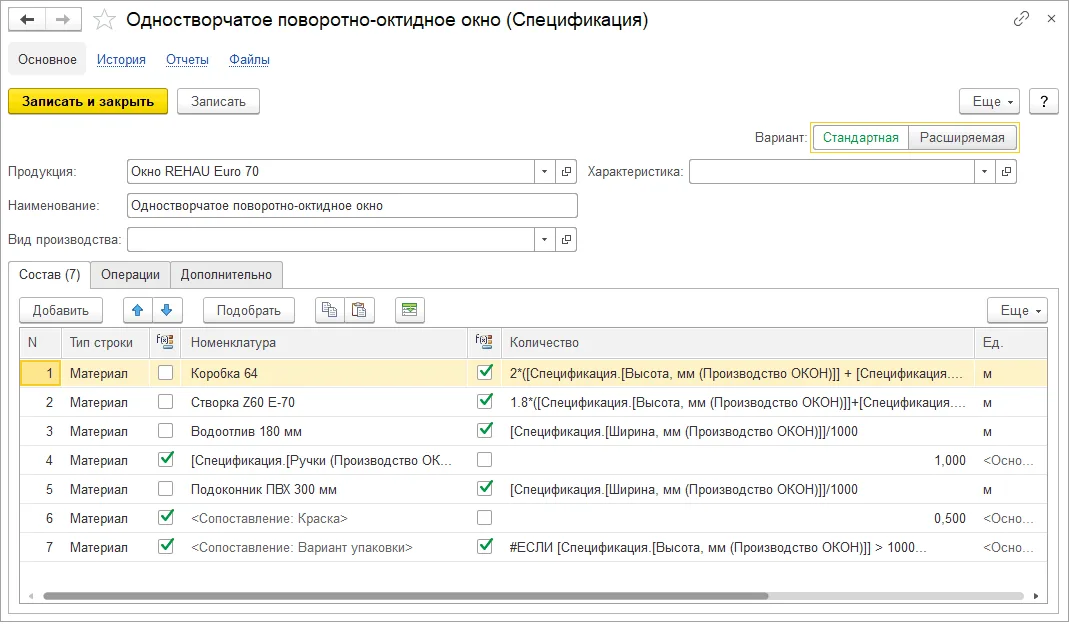
Task: Mark specification as favorite with star icon
Action: click(x=104, y=20)
